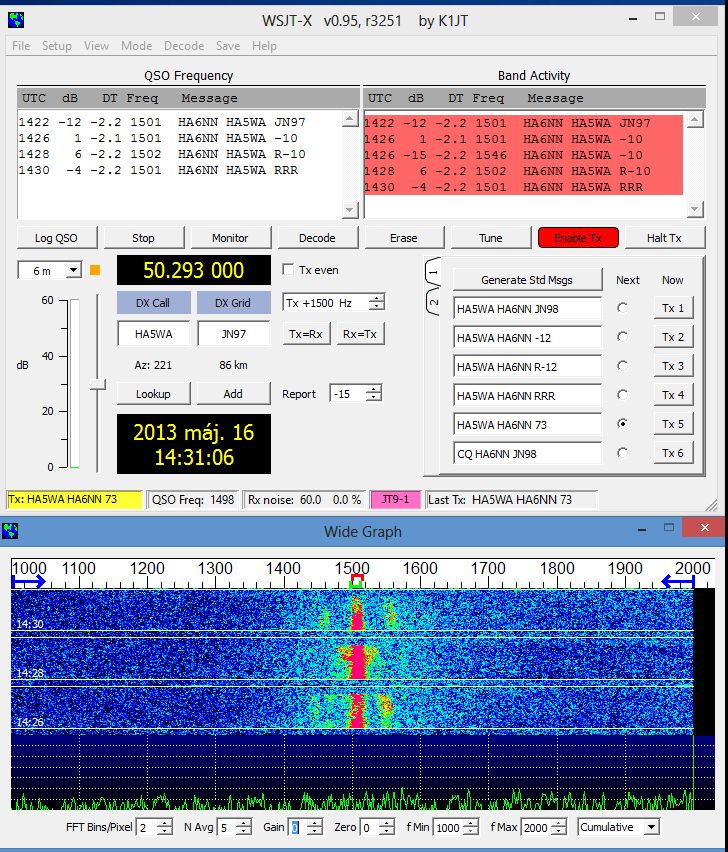Screen dimensions: 728x852
Task: Open the 6 m band dropdown
Action: (73, 270)
